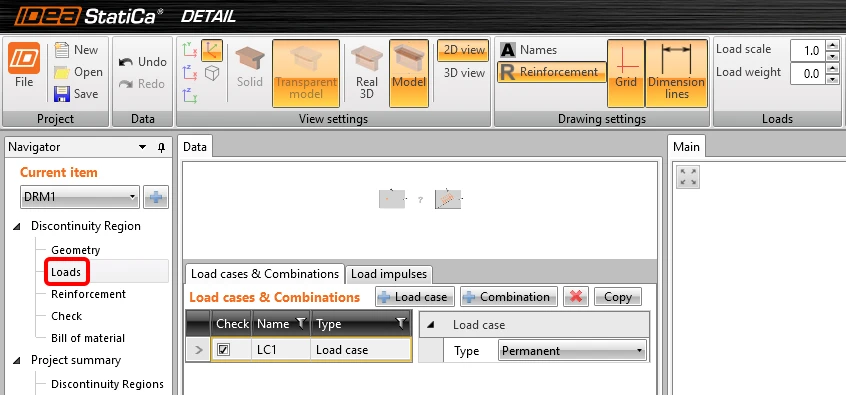Toggle Transparent model display

(x=306, y=73)
